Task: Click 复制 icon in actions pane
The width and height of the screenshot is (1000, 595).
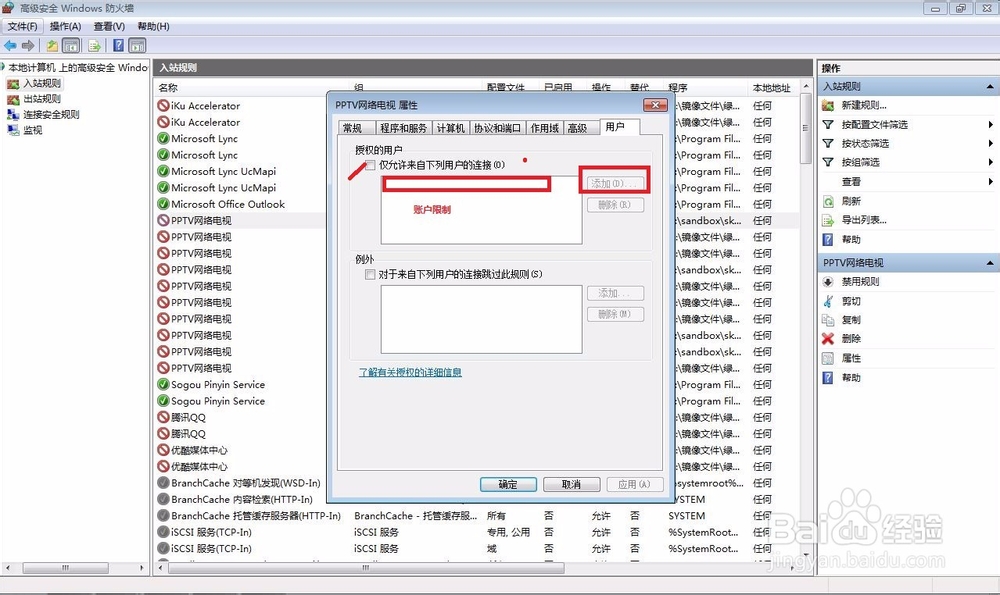Action: pos(828,320)
